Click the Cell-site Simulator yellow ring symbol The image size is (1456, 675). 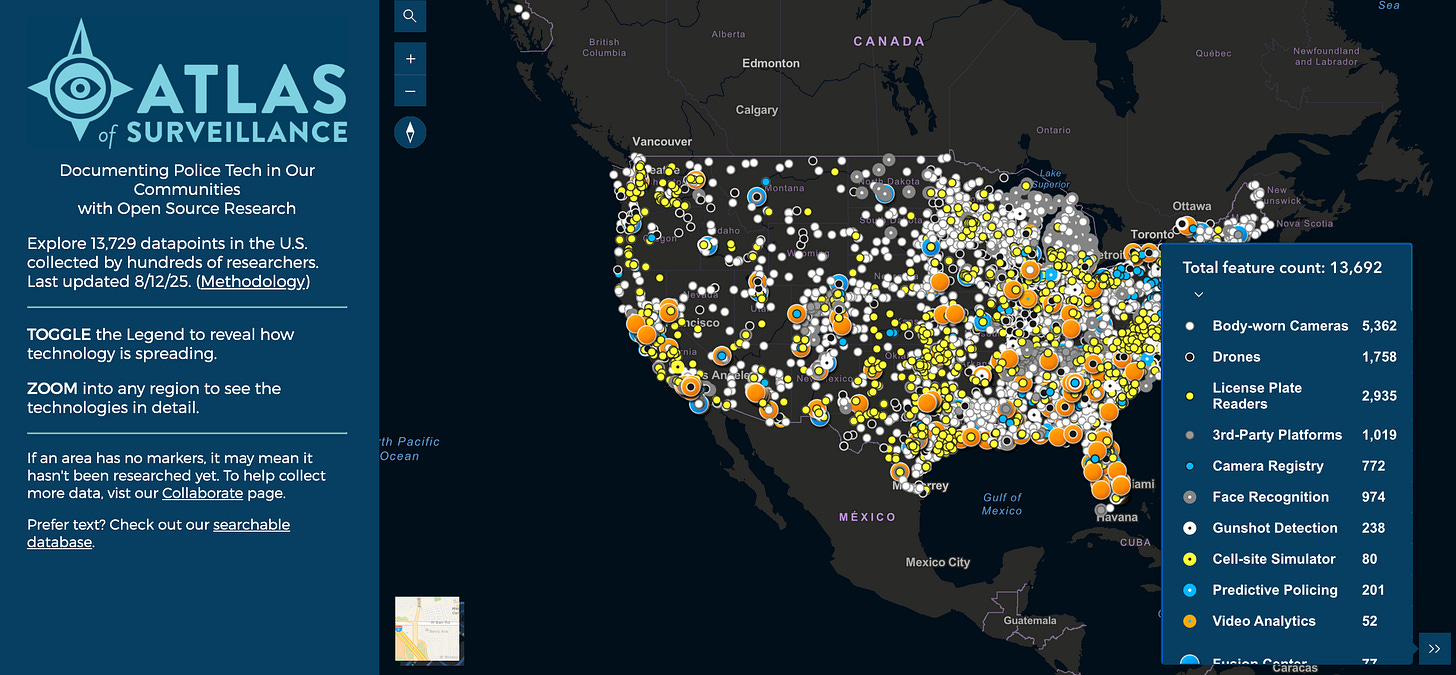(1189, 559)
